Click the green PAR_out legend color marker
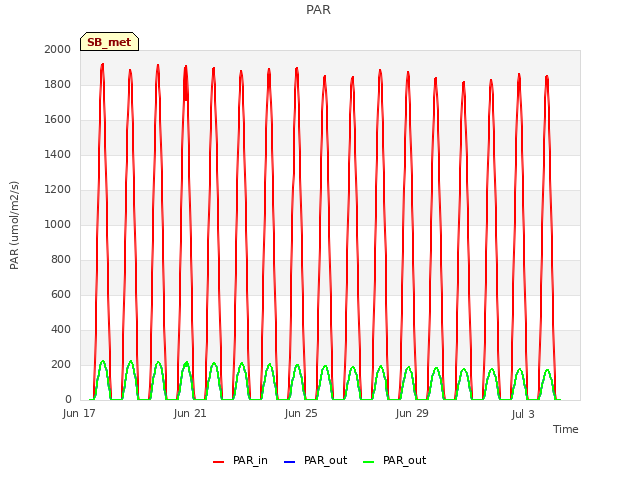 click(x=369, y=462)
